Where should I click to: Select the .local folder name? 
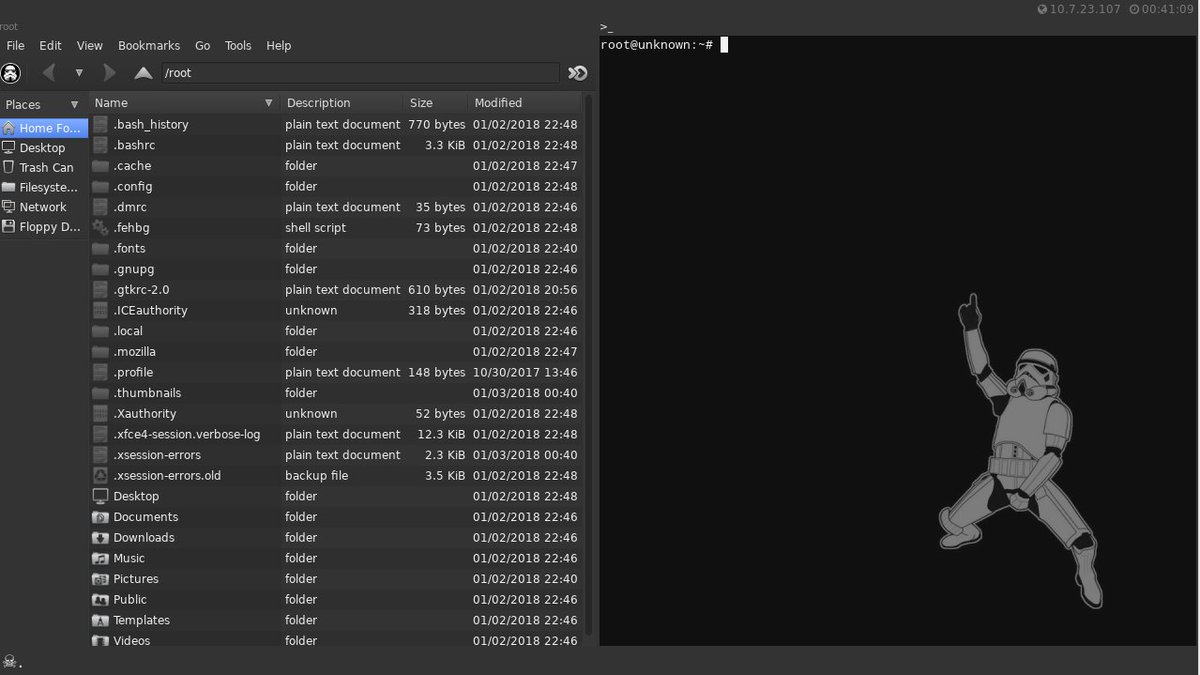click(x=128, y=331)
